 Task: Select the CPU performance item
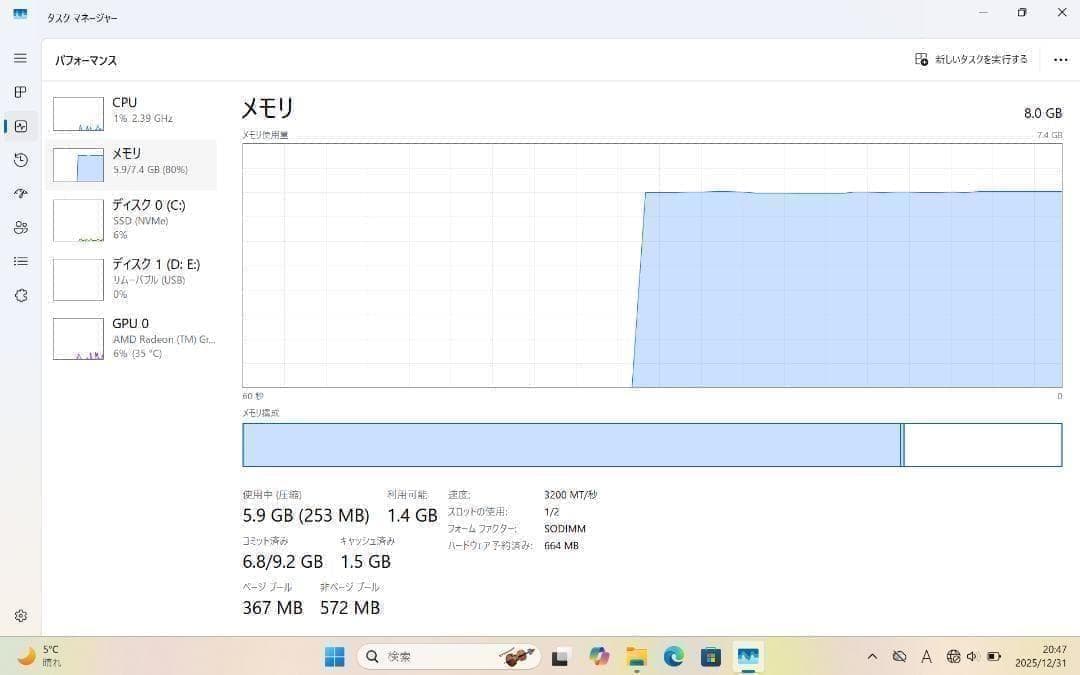[131, 111]
